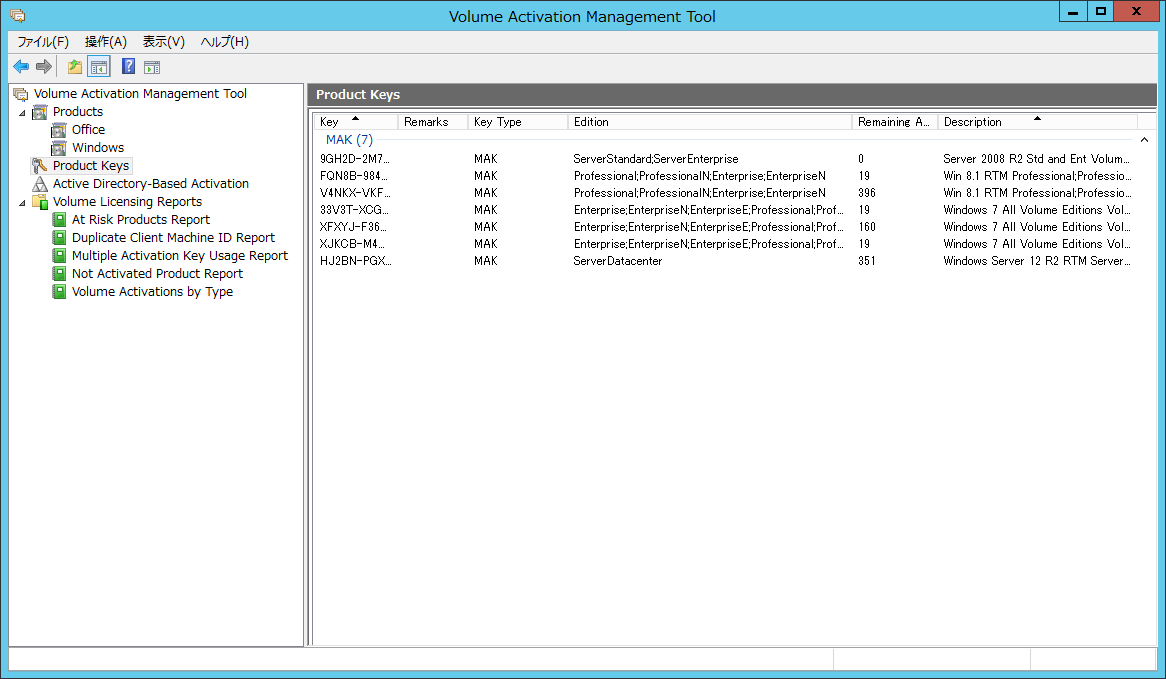
Task: Click the Back arrow toolbar icon
Action: pos(21,67)
